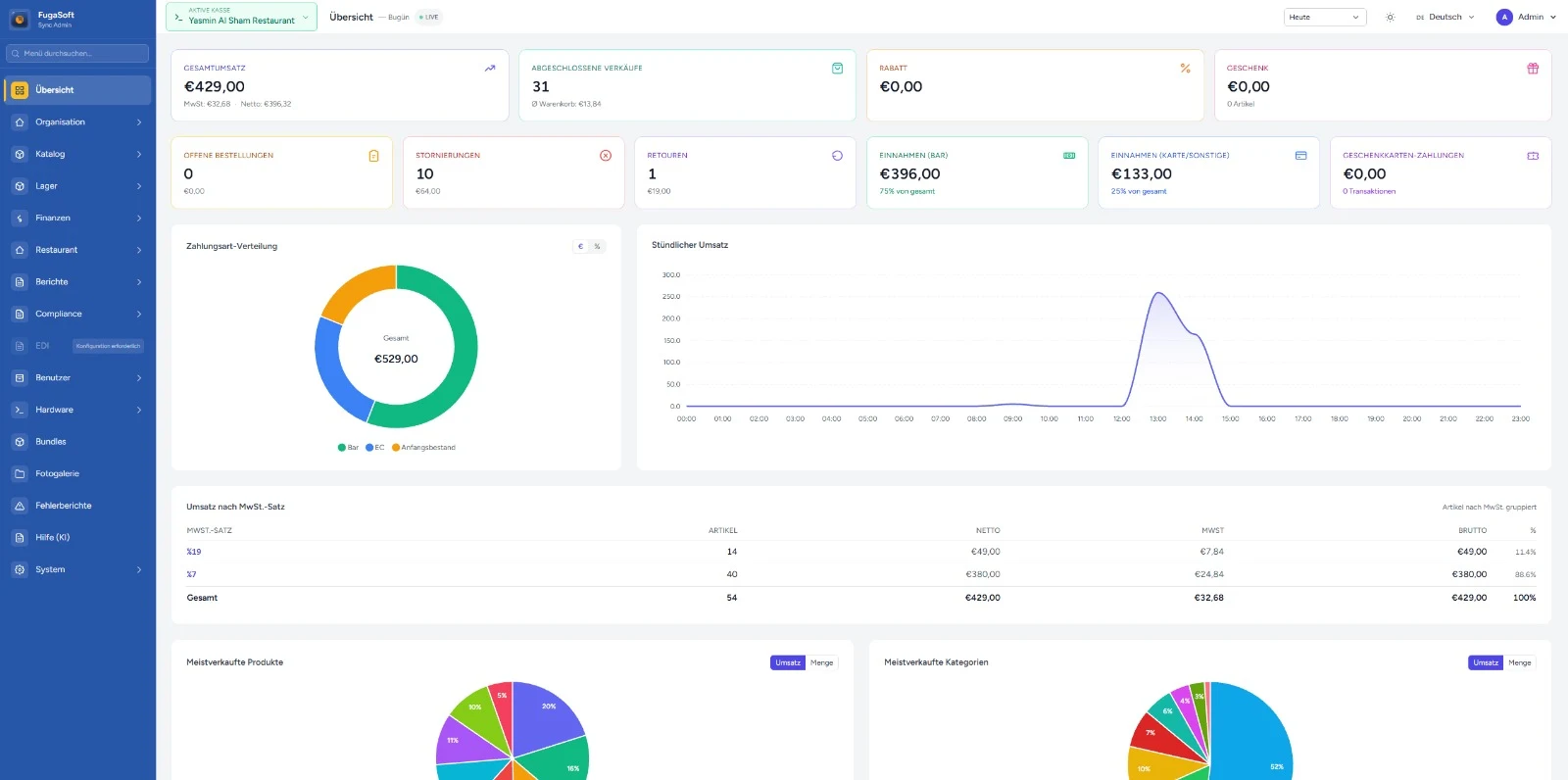The image size is (1568, 780).
Task: Open the Heute date range dropdown
Action: (1325, 17)
